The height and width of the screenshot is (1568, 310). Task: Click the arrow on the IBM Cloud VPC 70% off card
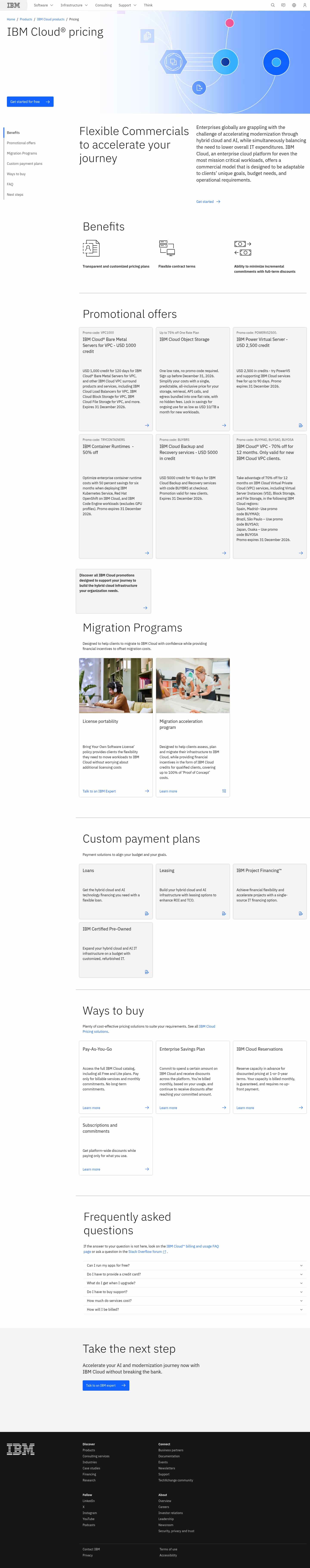[x=301, y=553]
